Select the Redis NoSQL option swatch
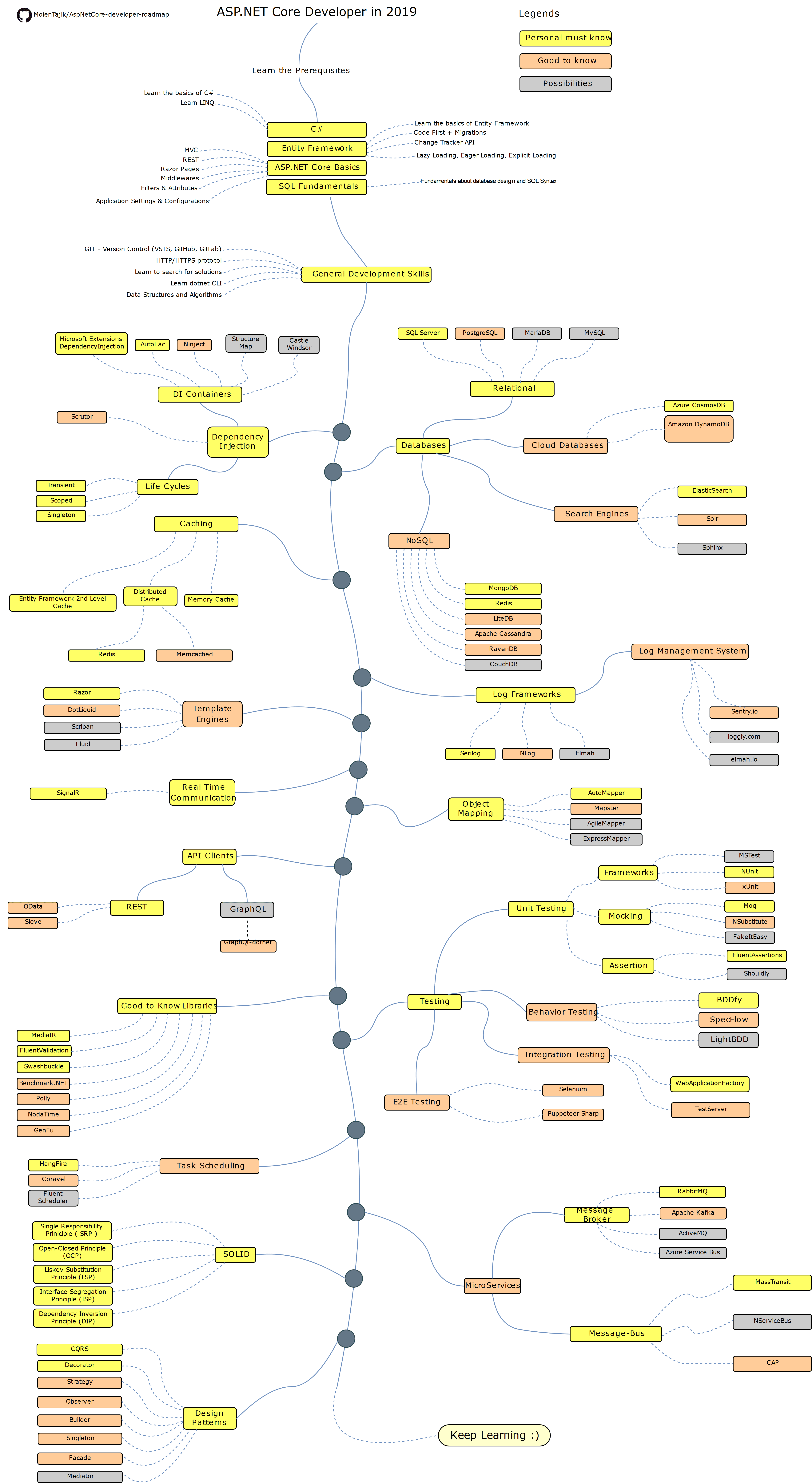 point(503,603)
